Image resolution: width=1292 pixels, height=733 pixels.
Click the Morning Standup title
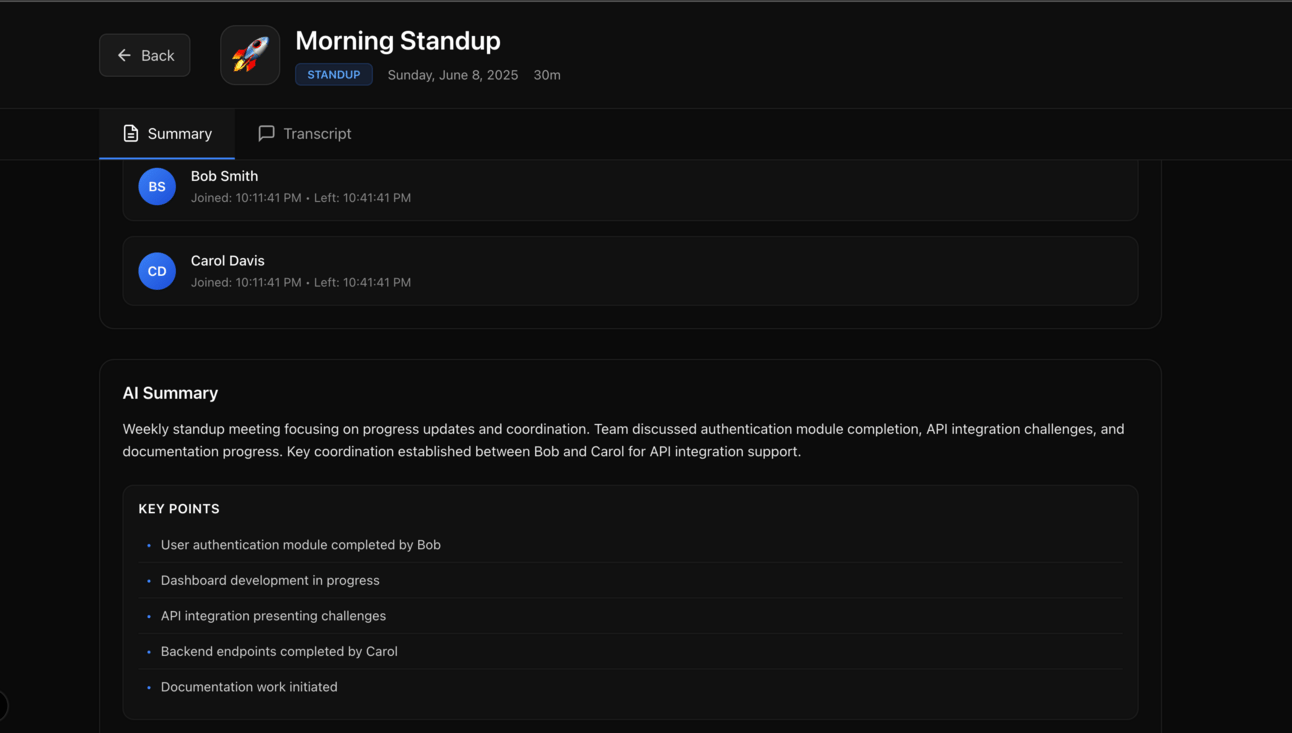click(398, 41)
